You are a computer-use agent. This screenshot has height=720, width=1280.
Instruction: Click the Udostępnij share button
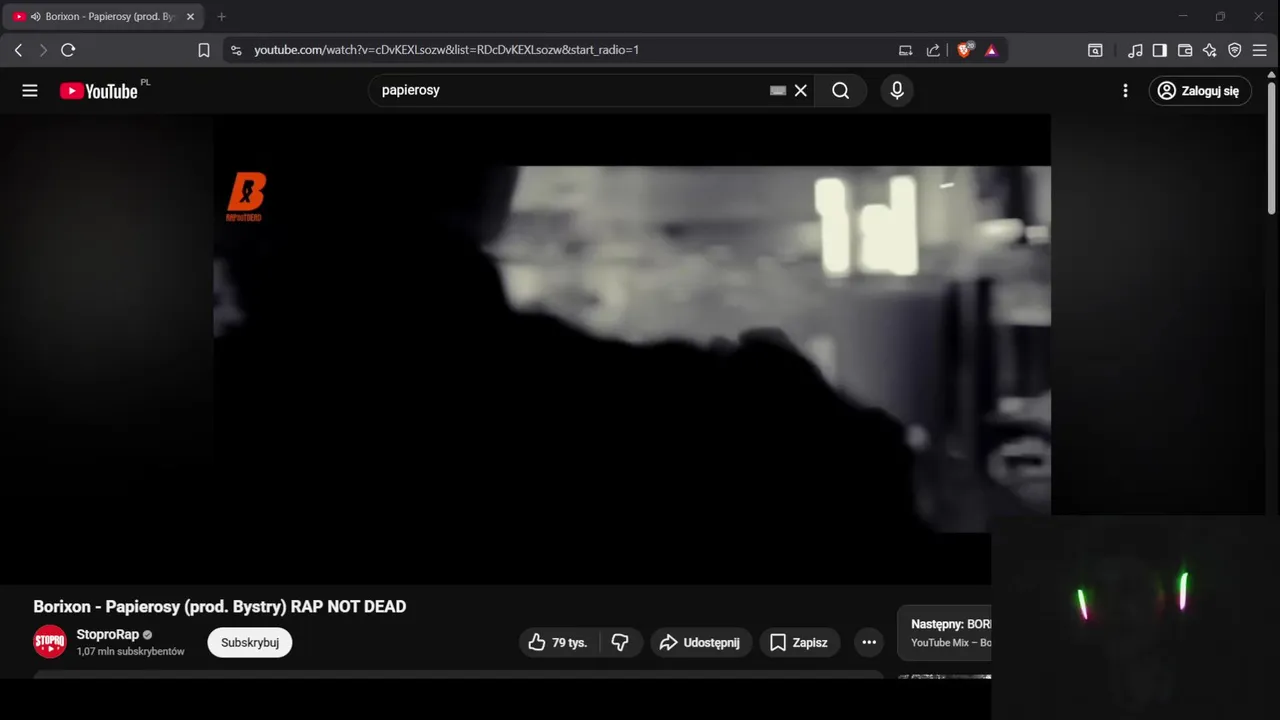pos(700,642)
